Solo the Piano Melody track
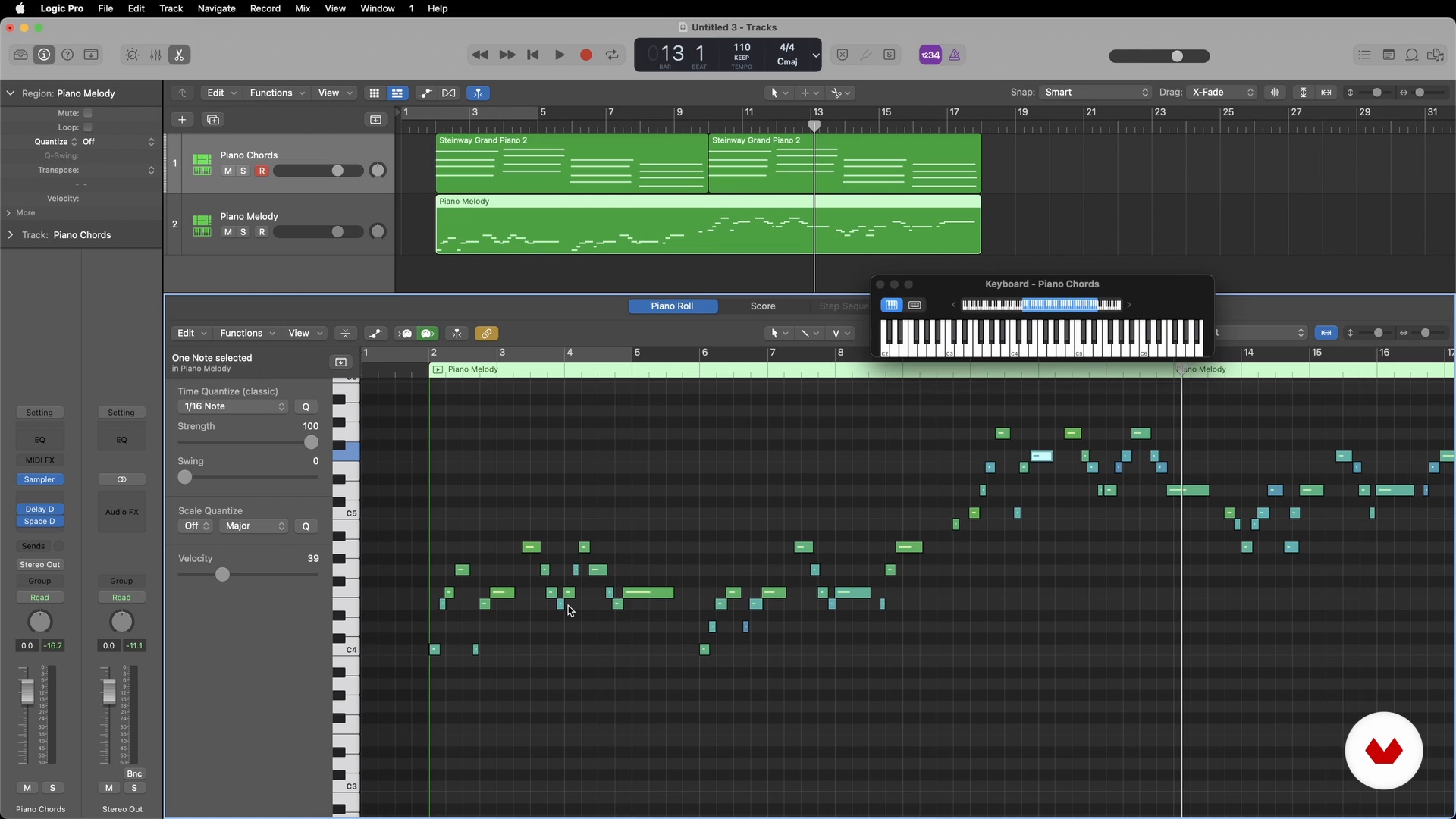1456x819 pixels. 243,232
